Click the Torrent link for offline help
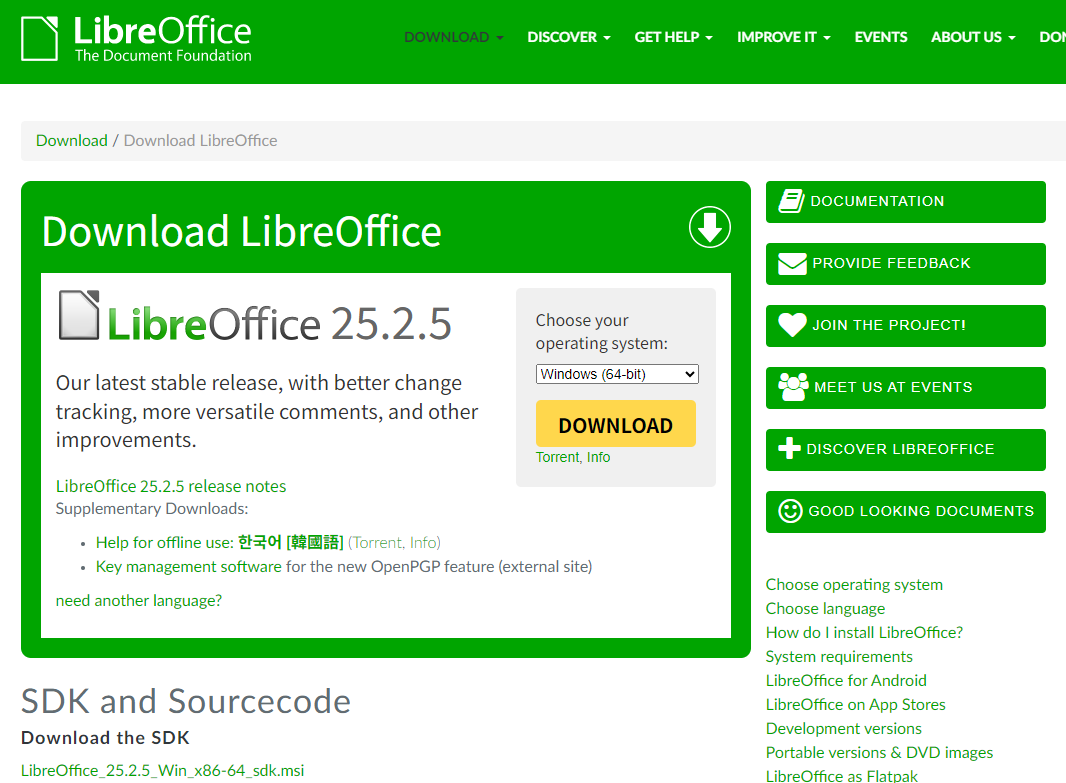This screenshot has width=1066, height=783. pyautogui.click(x=377, y=542)
